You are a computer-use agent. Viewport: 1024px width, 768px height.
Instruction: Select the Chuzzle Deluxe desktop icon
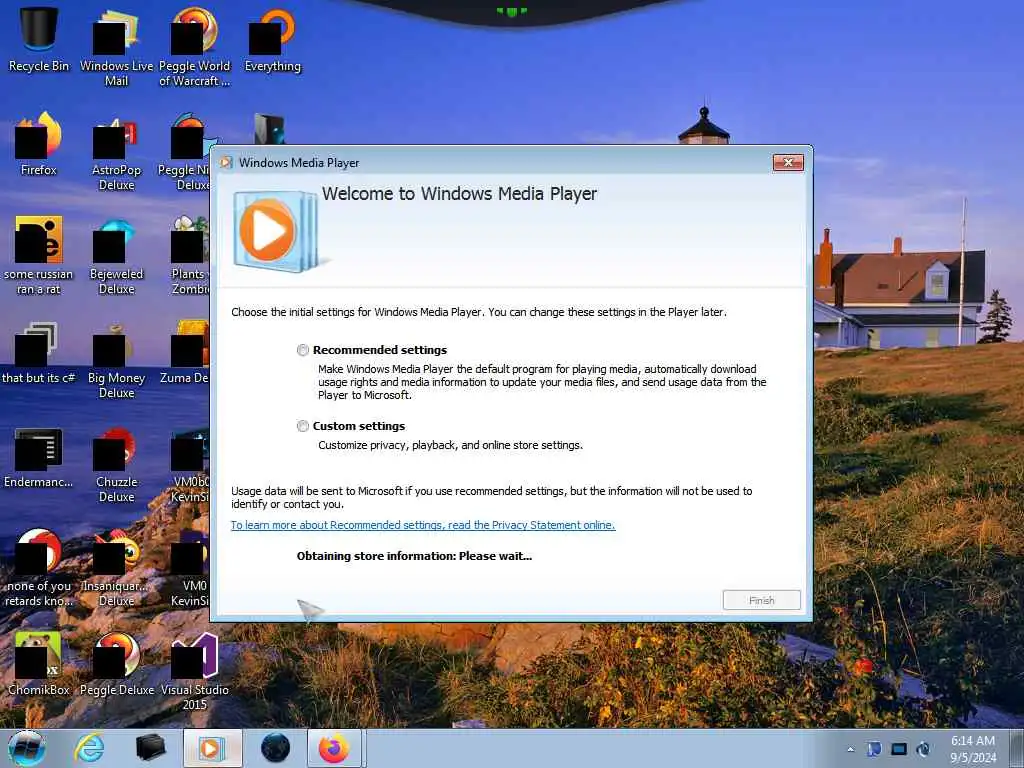116,465
